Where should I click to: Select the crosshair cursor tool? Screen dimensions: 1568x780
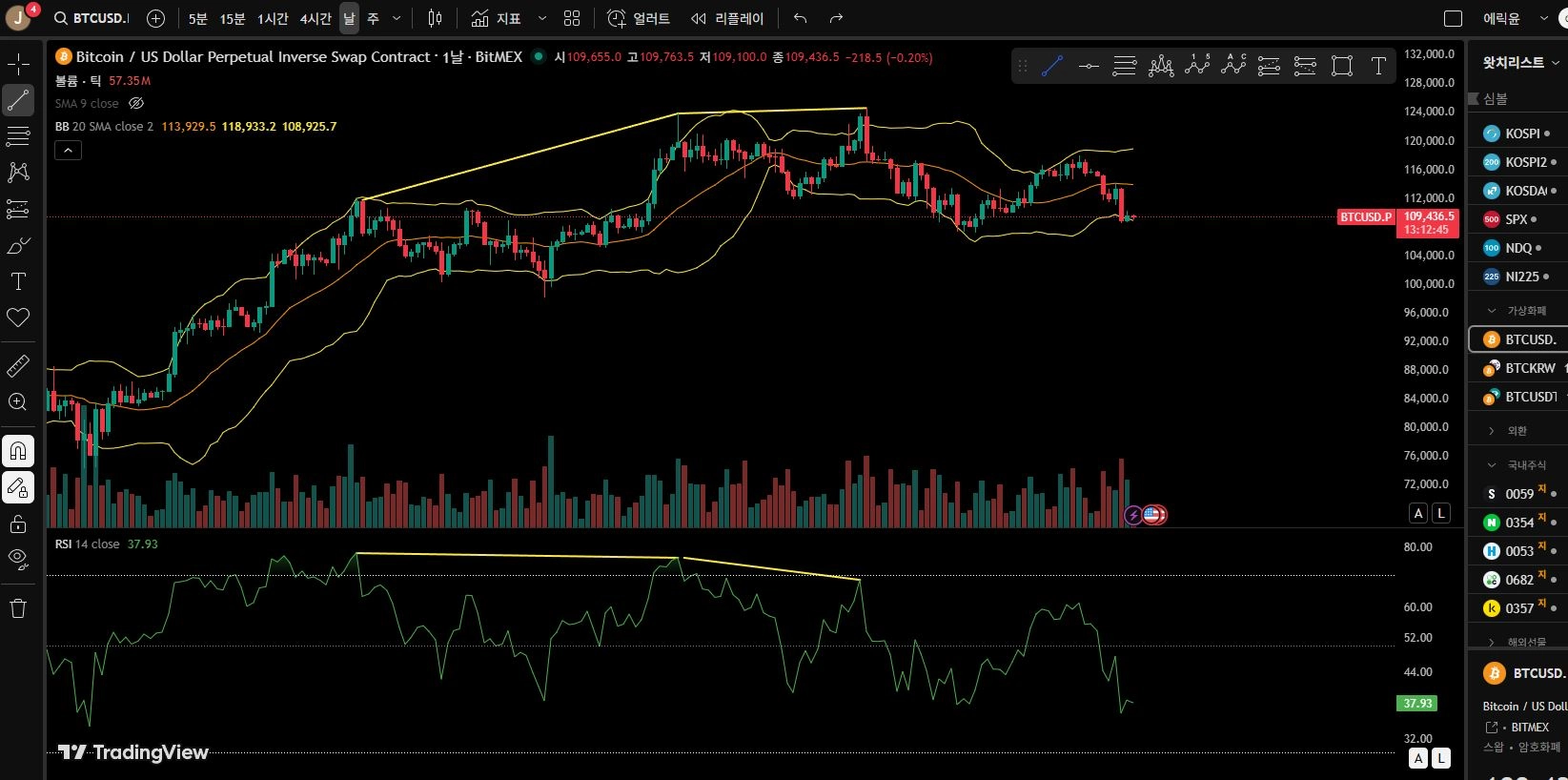pyautogui.click(x=18, y=65)
